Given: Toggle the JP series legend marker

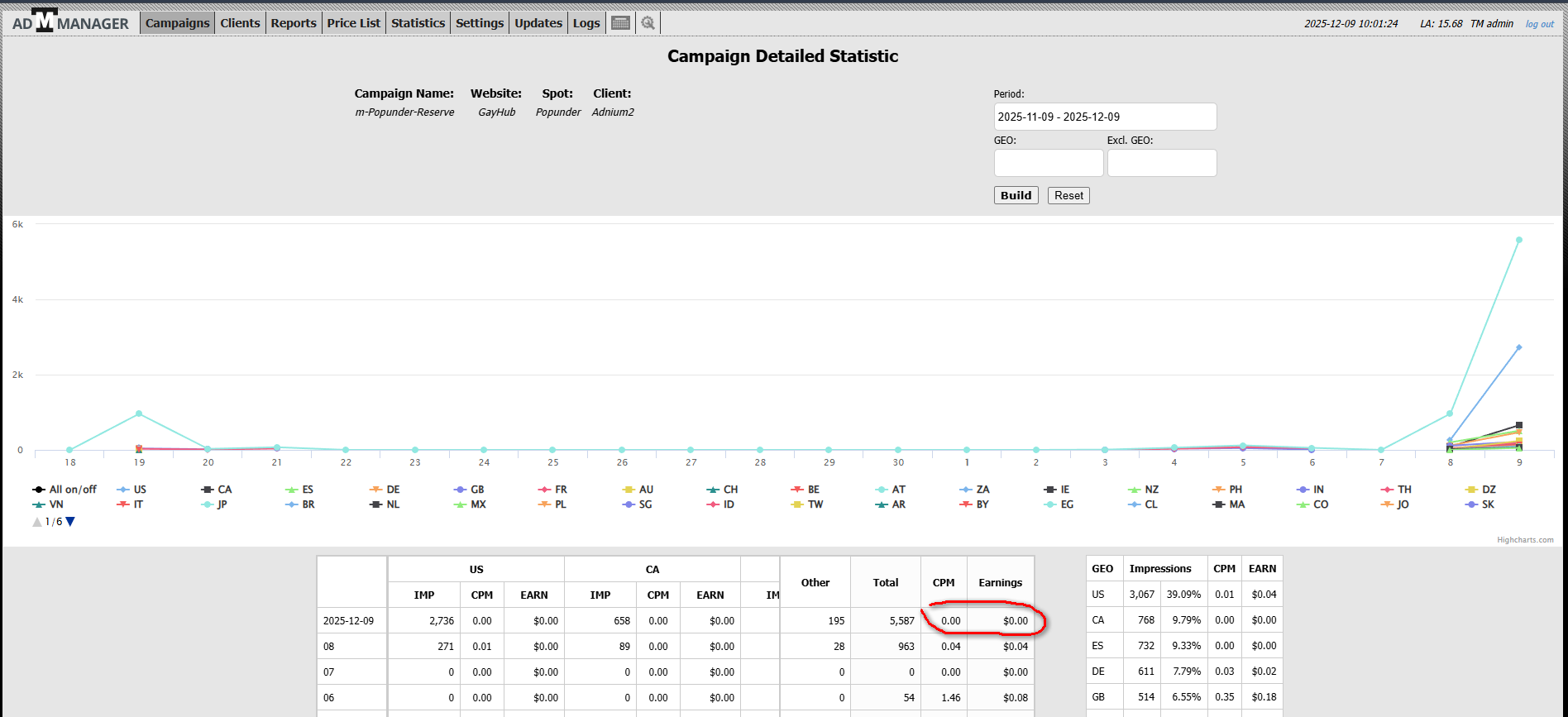Looking at the screenshot, I should click(215, 504).
